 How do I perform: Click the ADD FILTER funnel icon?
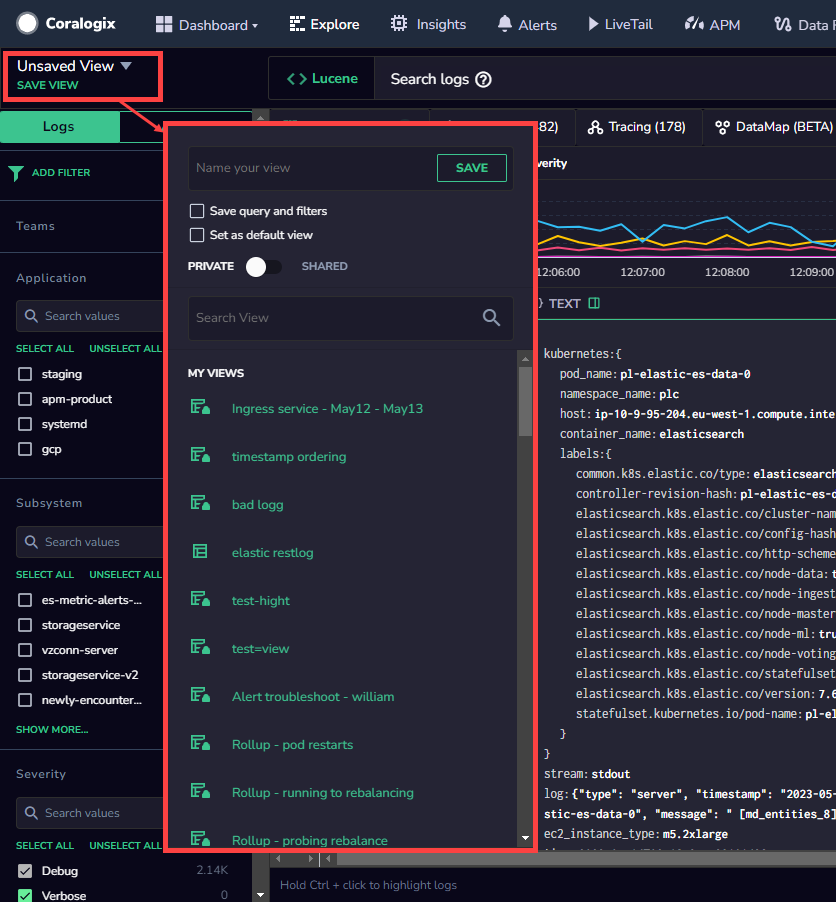16,173
